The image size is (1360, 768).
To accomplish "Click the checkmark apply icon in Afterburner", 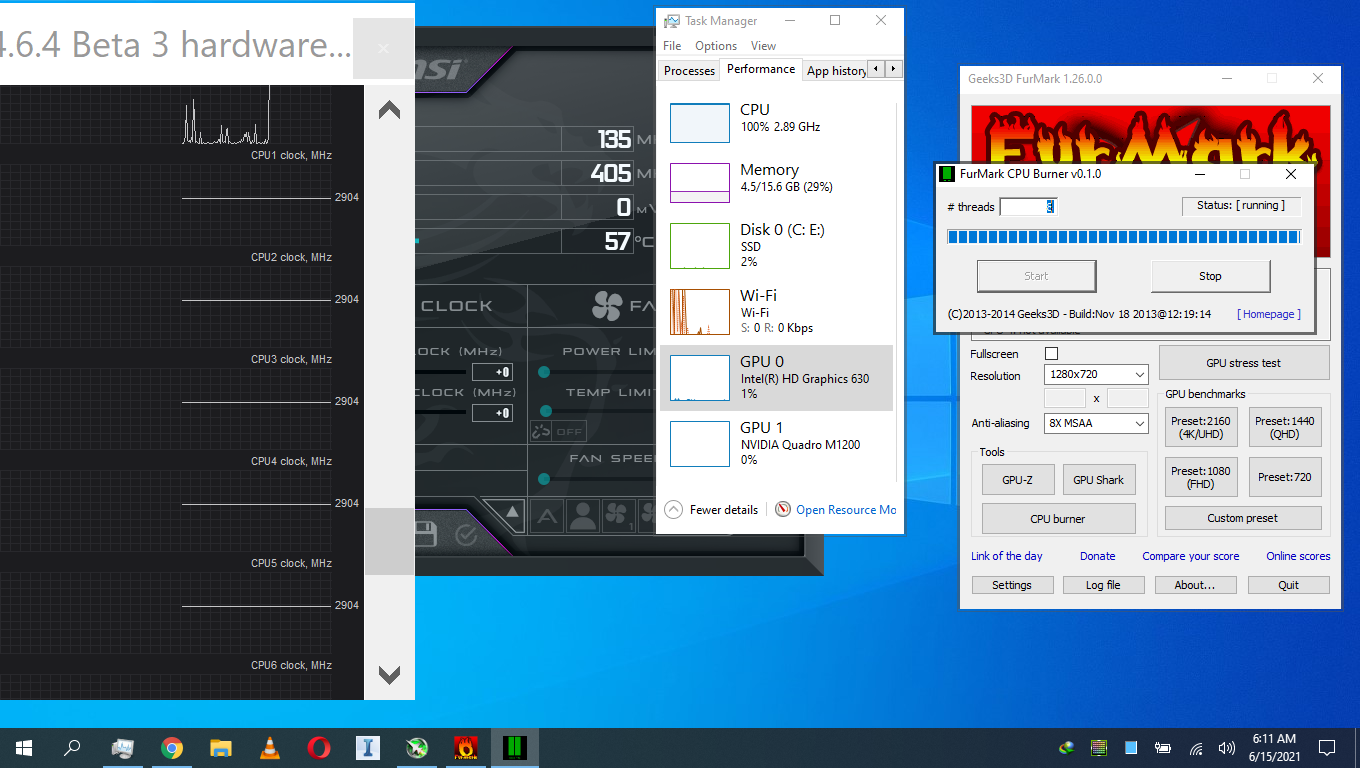I will (x=465, y=533).
